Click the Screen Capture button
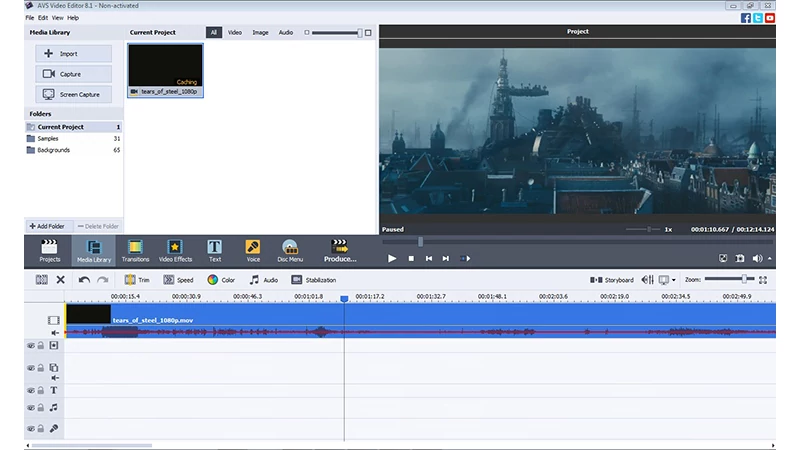 (73, 94)
